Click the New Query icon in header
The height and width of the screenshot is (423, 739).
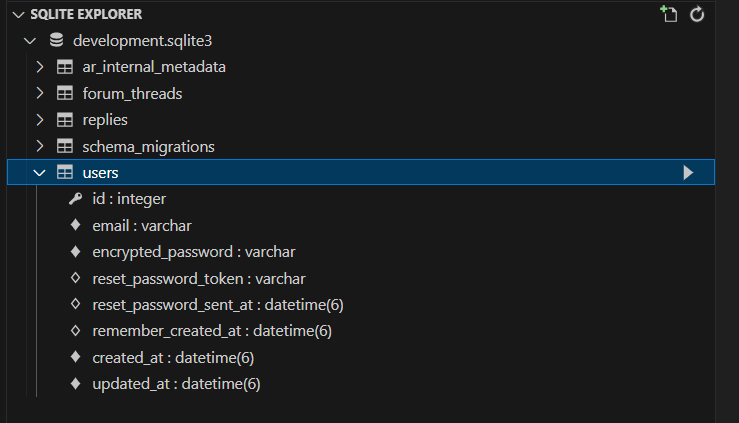(669, 14)
